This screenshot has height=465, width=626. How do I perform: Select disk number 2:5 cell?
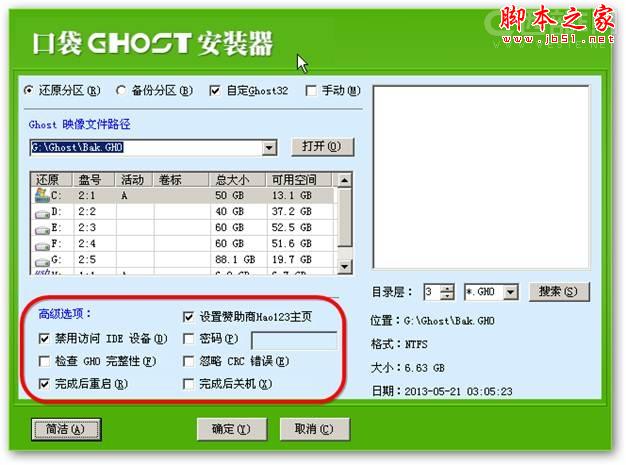87,259
